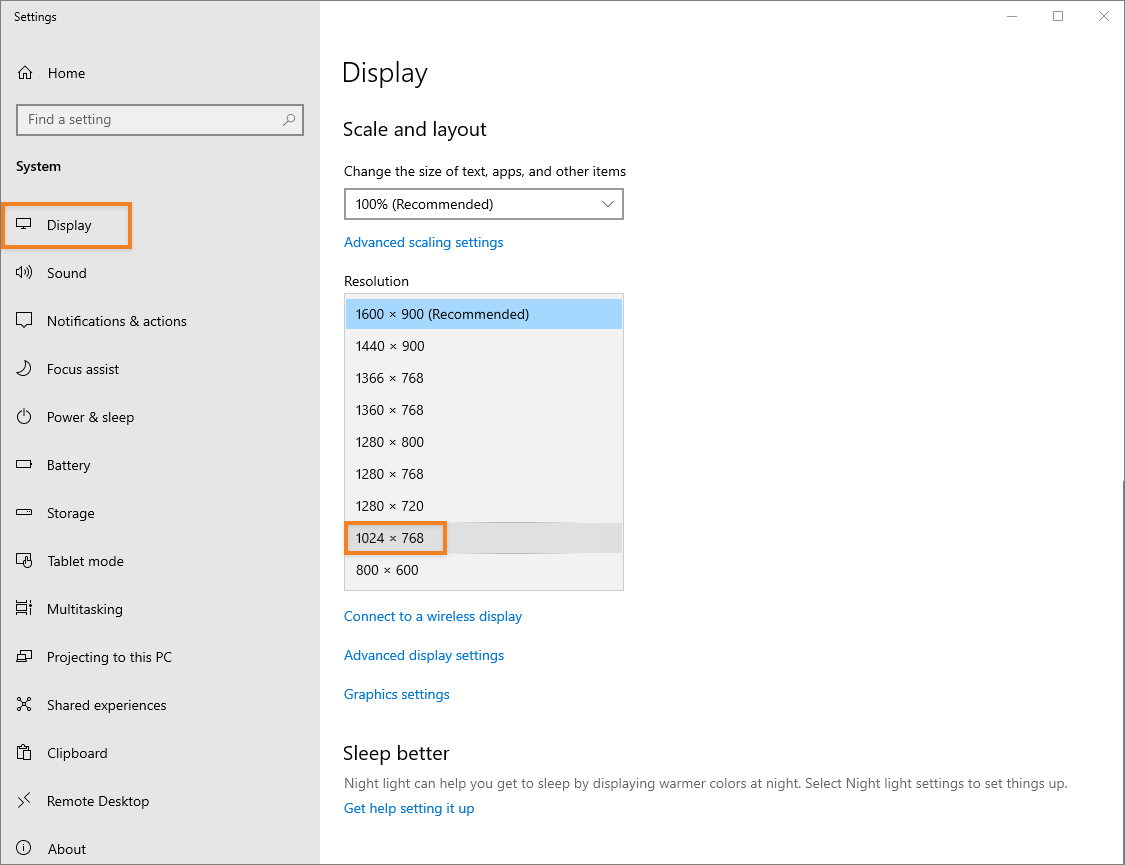This screenshot has width=1125, height=865.
Task: Open Notifications & actions settings page
Action: [116, 321]
